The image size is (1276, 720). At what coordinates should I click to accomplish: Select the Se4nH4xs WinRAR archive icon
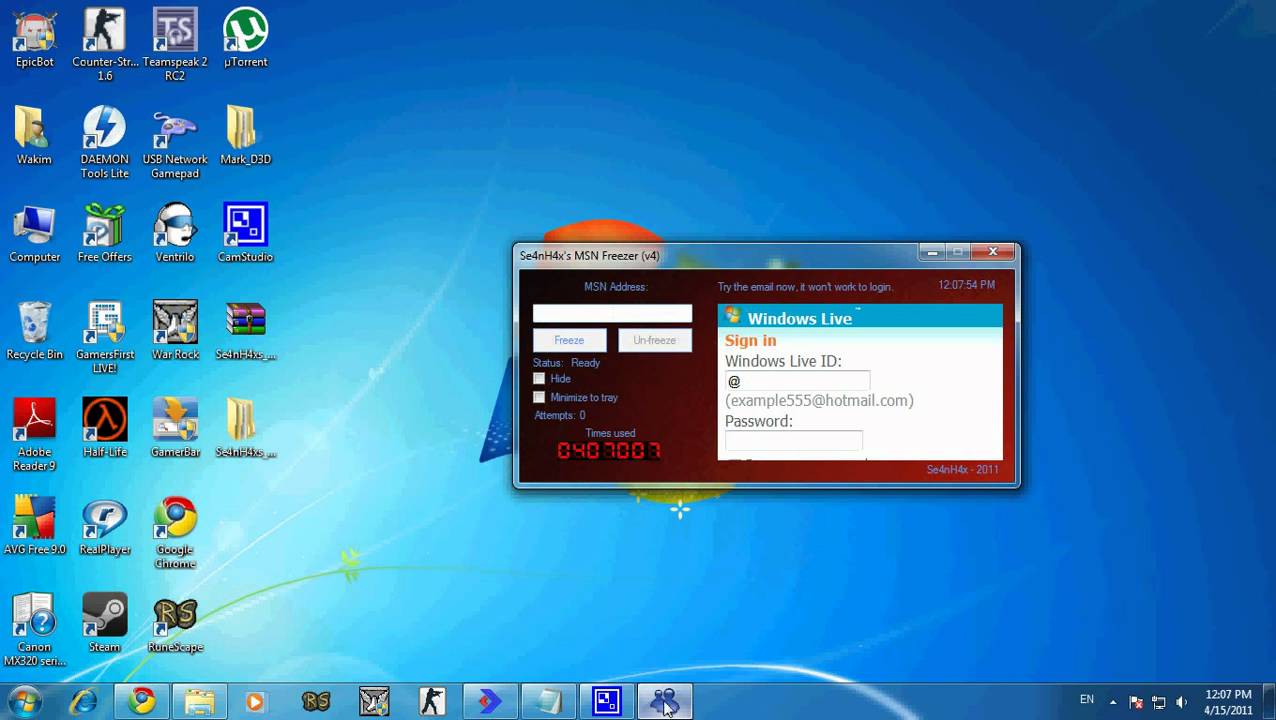pyautogui.click(x=245, y=331)
